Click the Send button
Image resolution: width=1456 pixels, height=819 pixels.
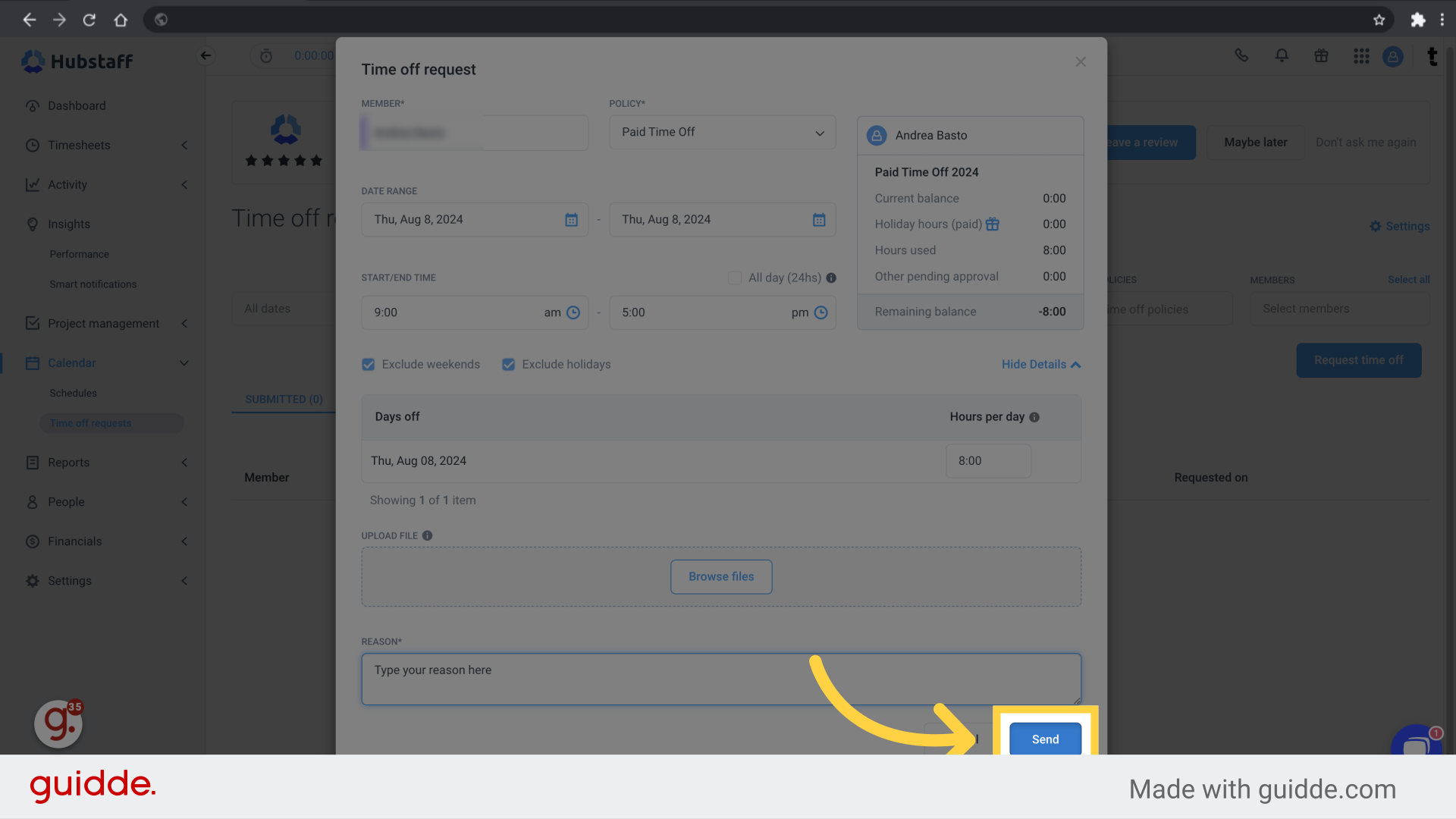1045,739
